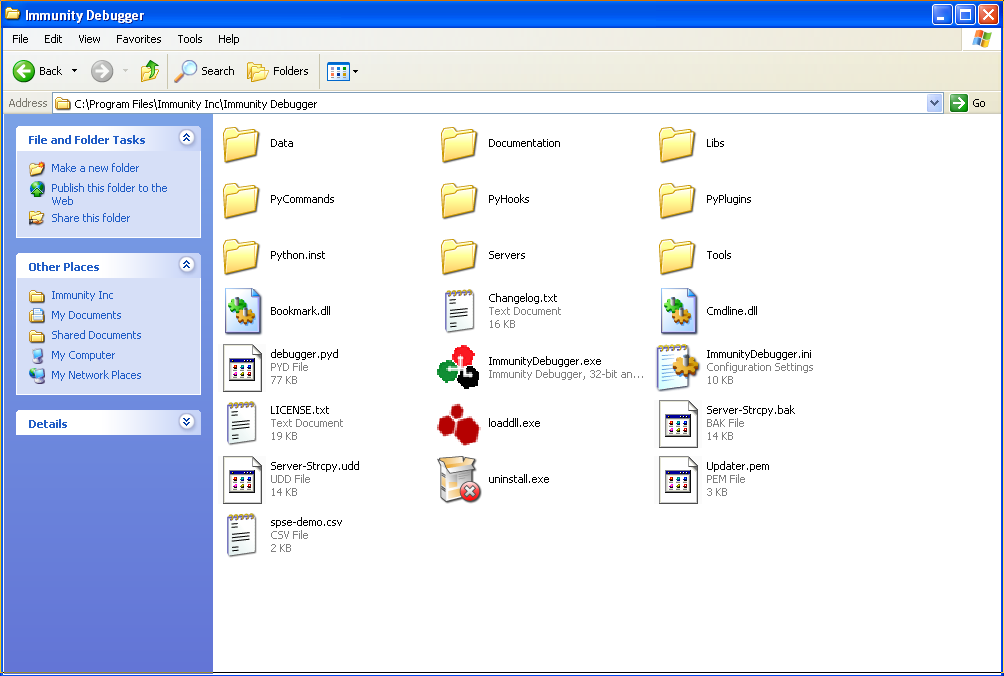Open the address bar dropdown
The image size is (1004, 676).
[933, 102]
